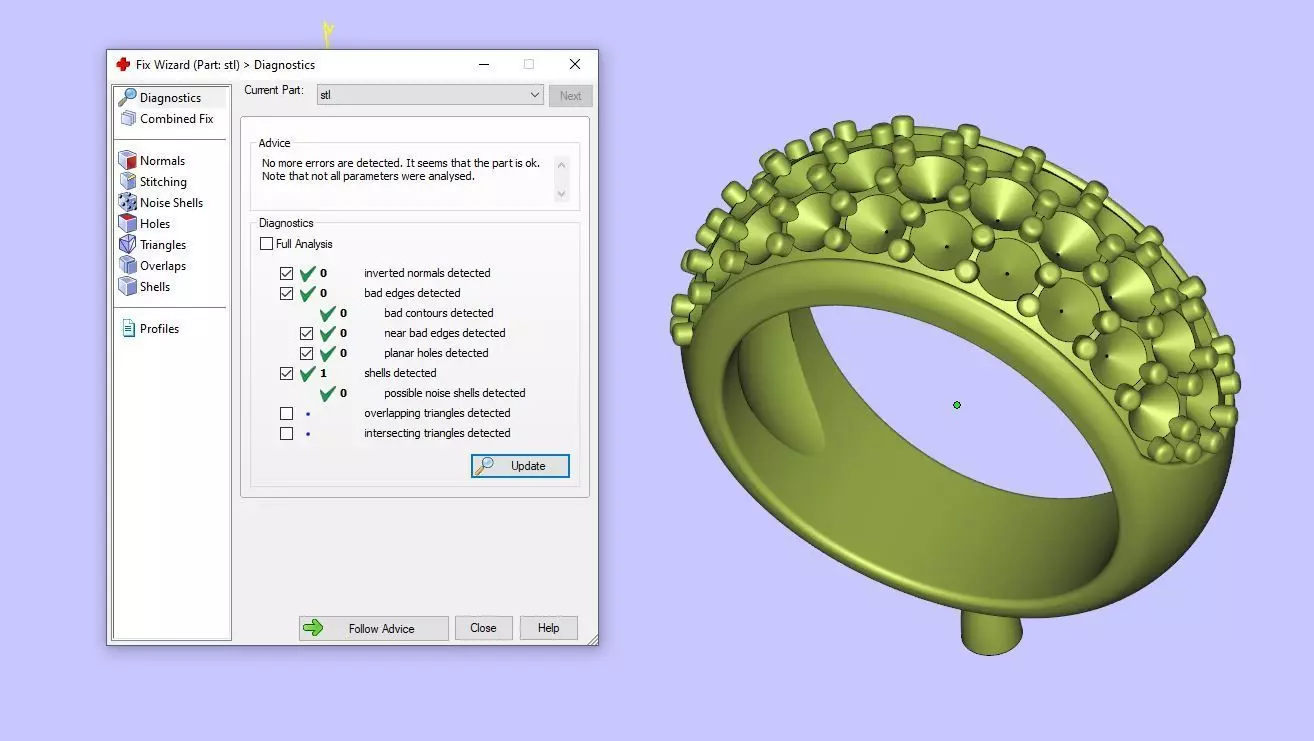
Task: Open the Noise Shells icon
Action: pos(127,202)
